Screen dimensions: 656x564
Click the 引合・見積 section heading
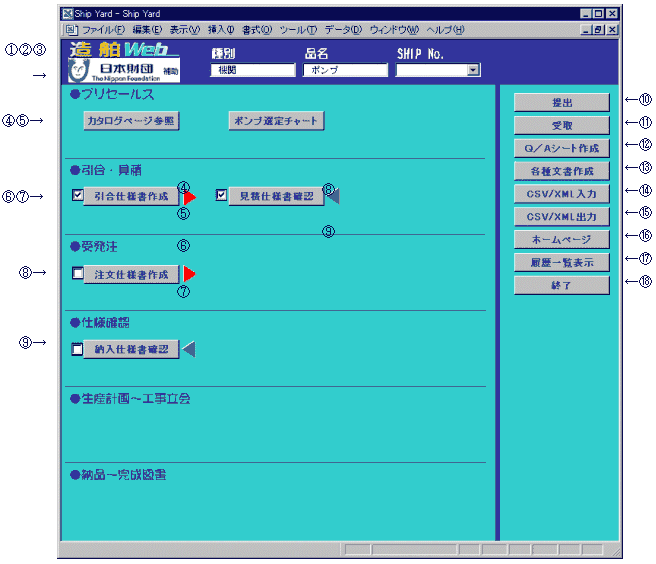coord(106,170)
